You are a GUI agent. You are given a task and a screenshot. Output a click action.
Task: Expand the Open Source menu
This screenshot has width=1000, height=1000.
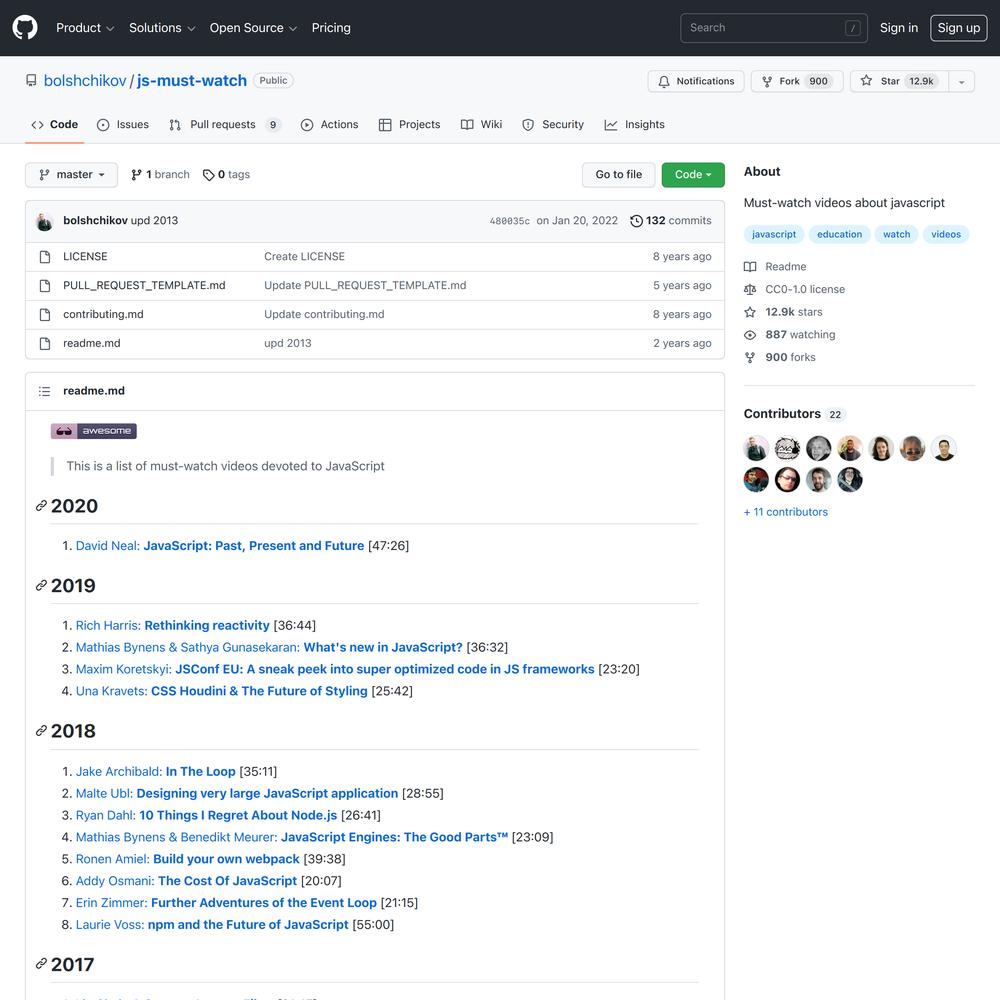253,28
